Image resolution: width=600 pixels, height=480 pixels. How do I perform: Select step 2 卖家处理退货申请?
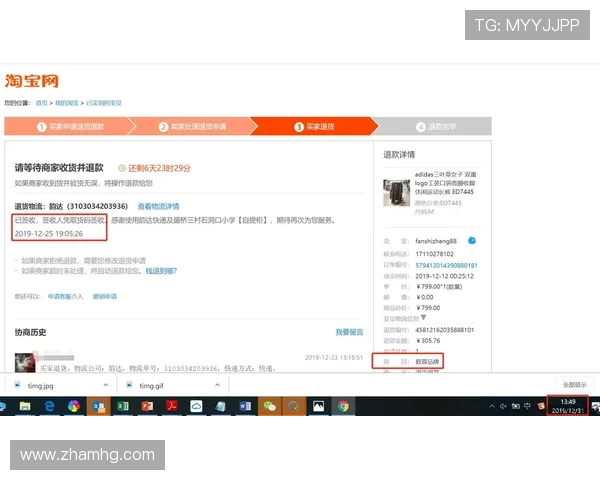tap(192, 126)
